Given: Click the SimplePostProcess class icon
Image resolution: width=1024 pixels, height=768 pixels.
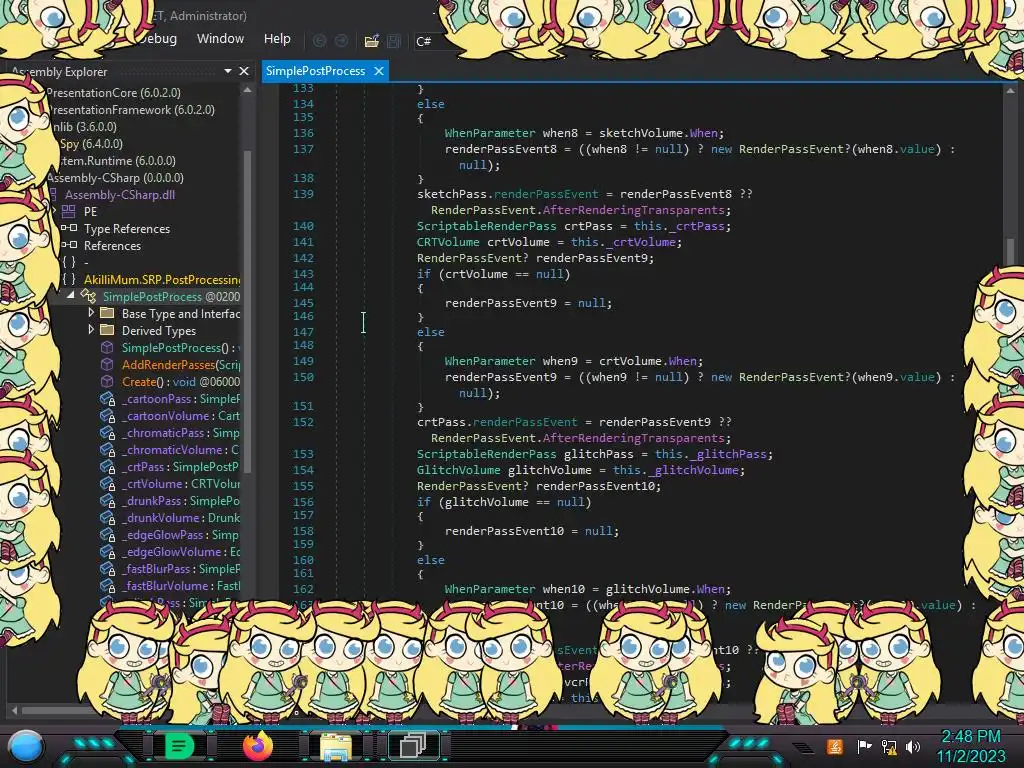Looking at the screenshot, I should tap(88, 296).
